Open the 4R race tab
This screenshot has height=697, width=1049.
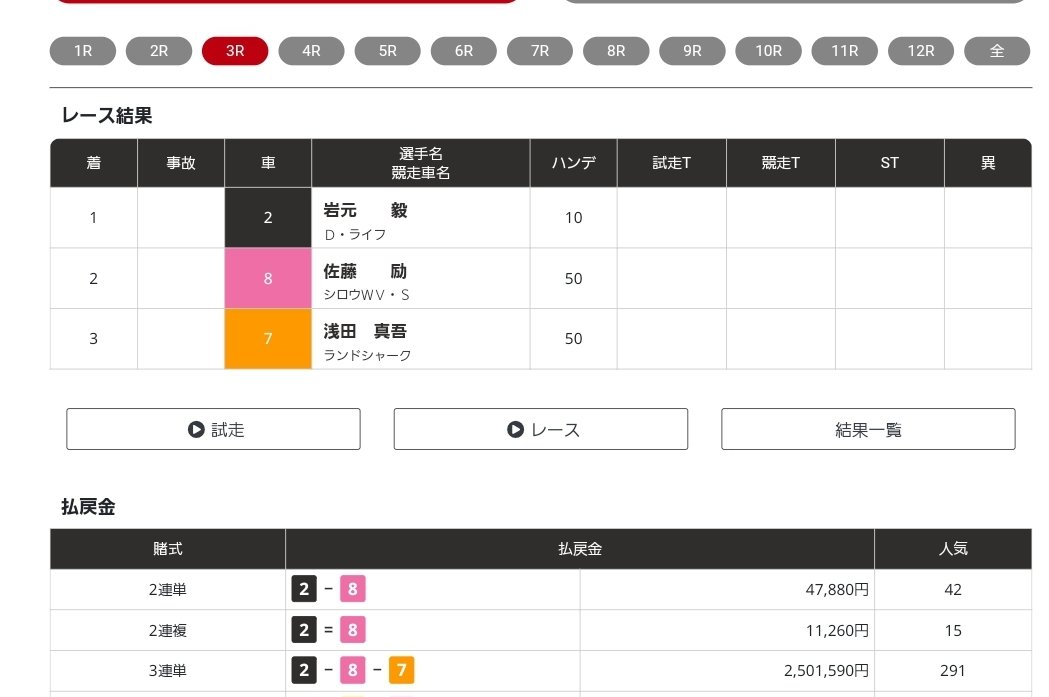[311, 51]
